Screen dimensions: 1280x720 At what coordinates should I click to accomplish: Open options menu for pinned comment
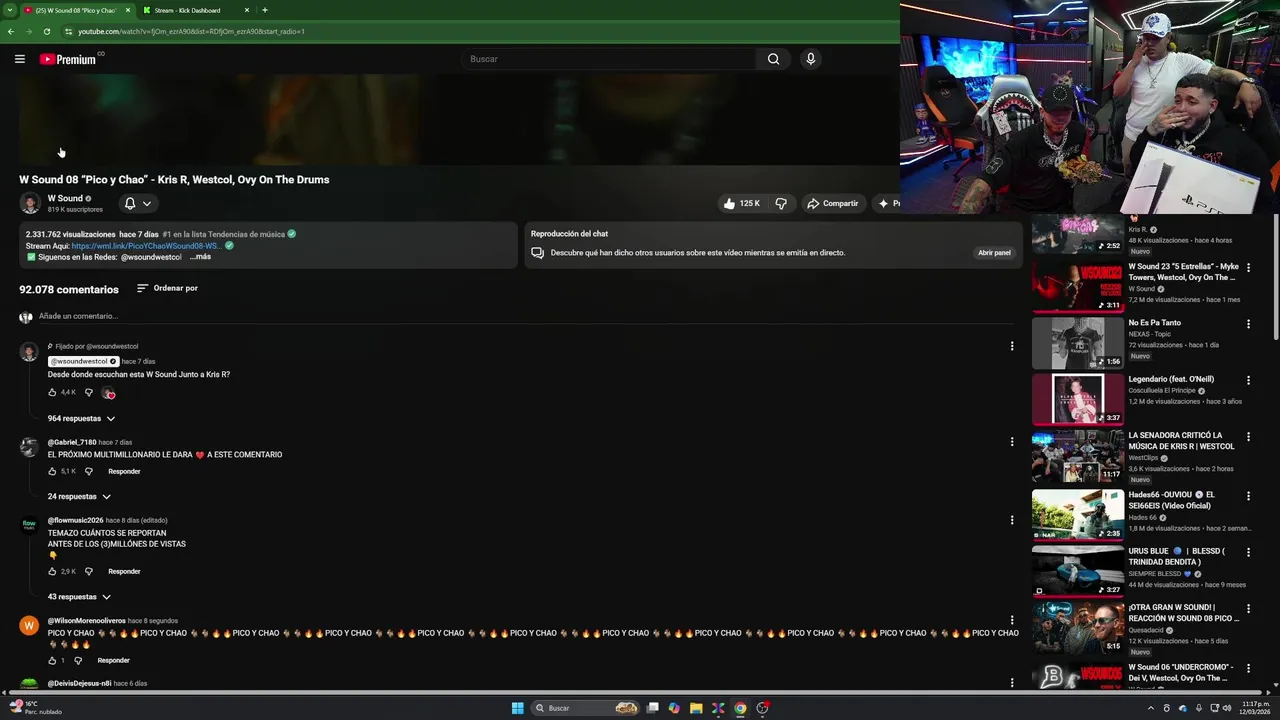(x=1012, y=346)
